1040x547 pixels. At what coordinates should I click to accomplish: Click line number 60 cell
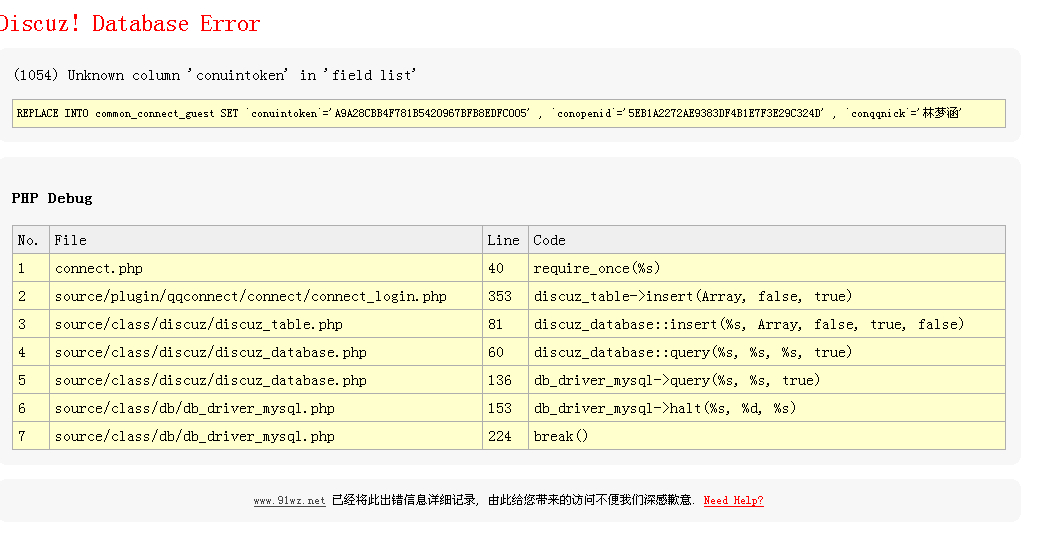(x=505, y=352)
